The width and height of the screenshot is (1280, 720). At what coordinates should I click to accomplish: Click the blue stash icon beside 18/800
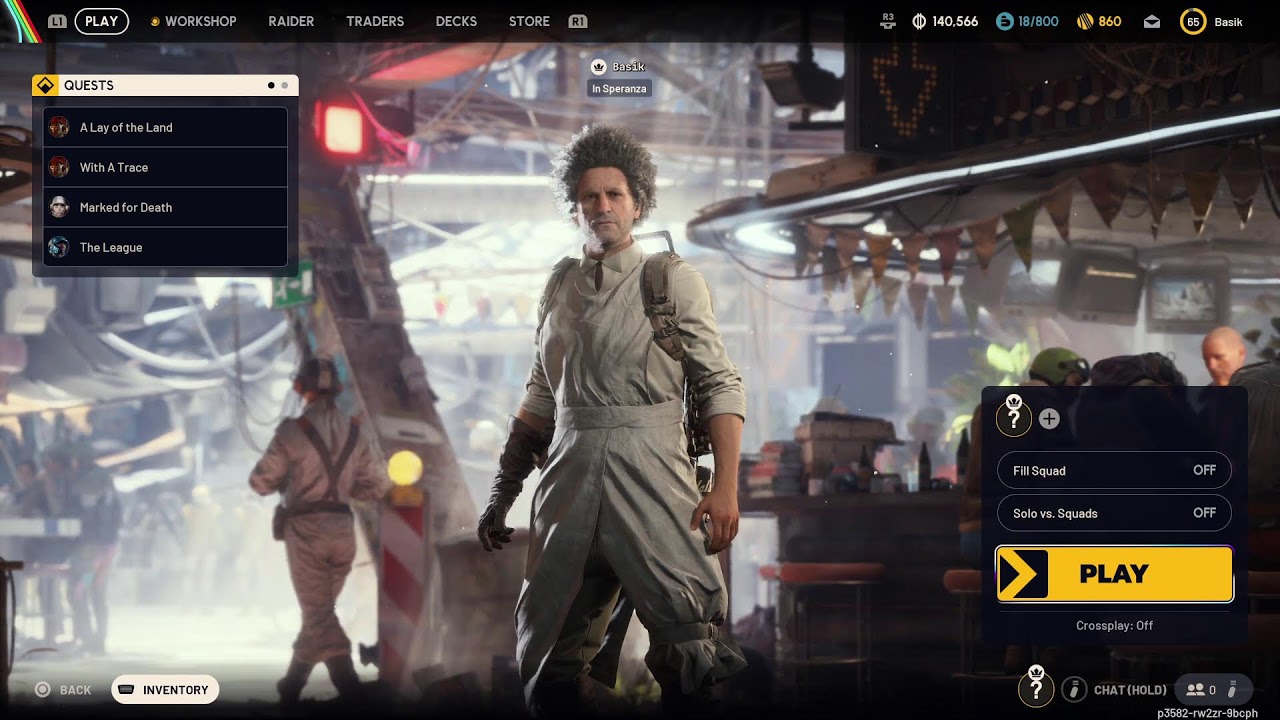pyautogui.click(x=1005, y=21)
